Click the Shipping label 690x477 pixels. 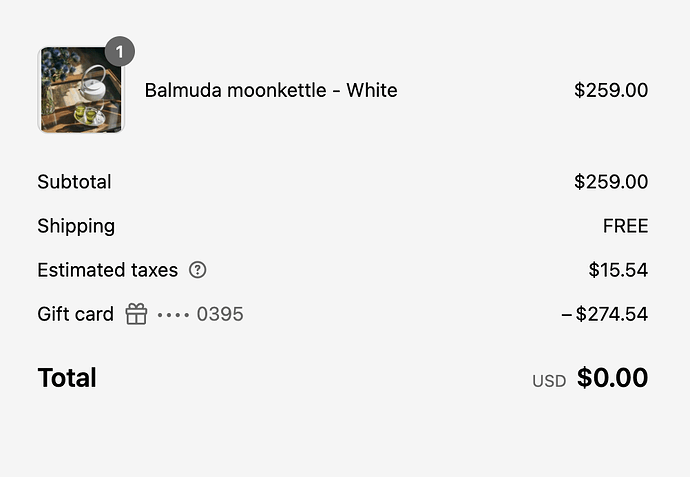pyautogui.click(x=76, y=227)
